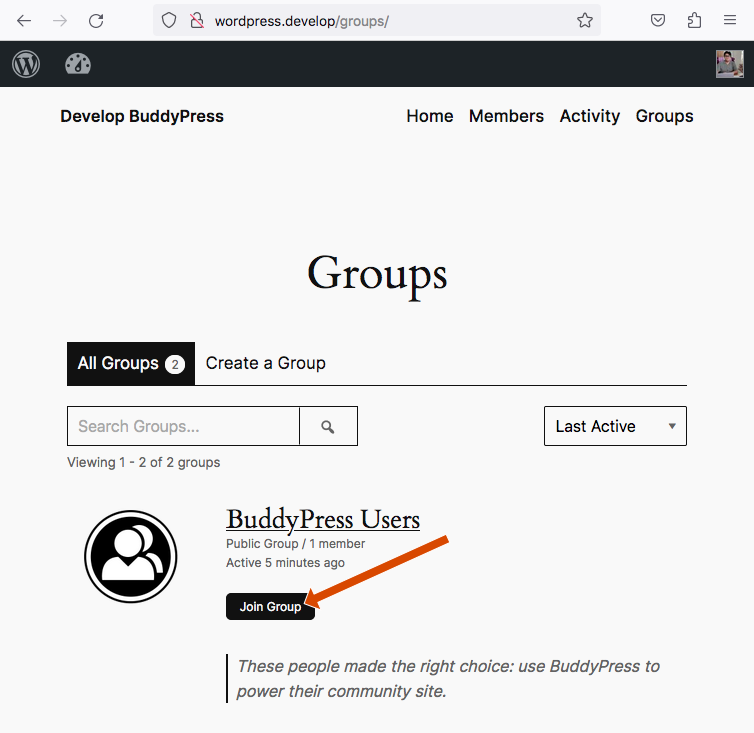Open the browser extensions puzzle icon
This screenshot has width=754, height=733.
[x=694, y=20]
